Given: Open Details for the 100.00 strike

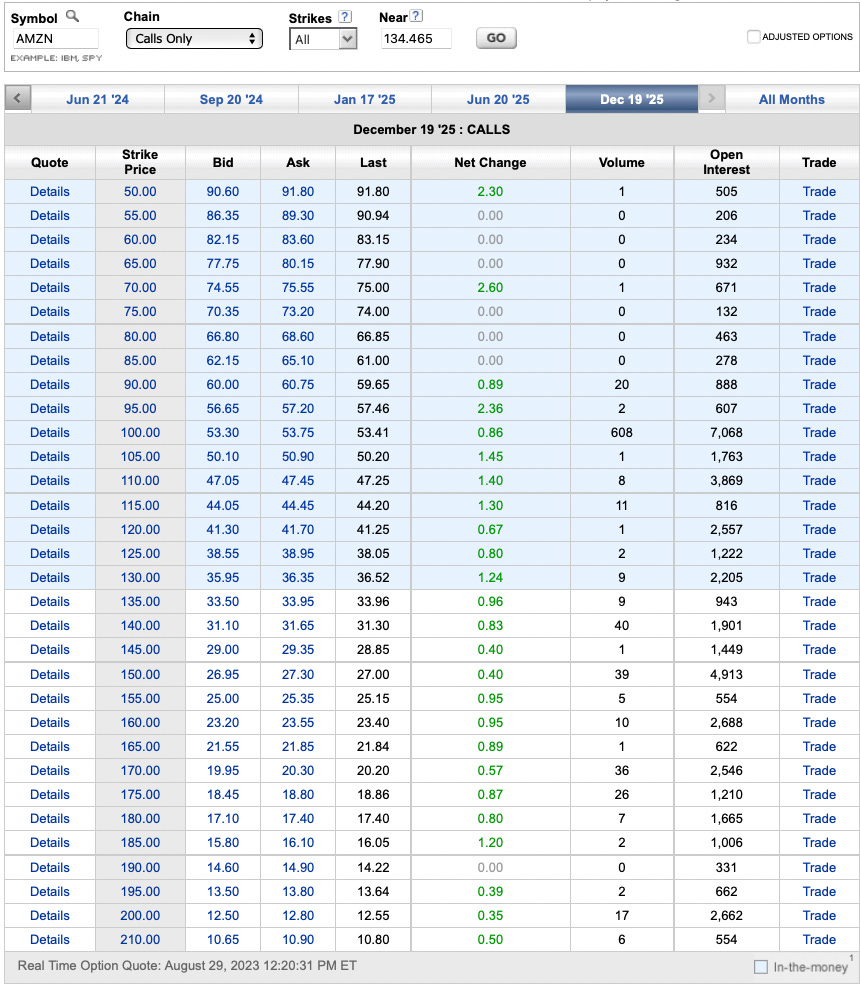Looking at the screenshot, I should [x=50, y=432].
